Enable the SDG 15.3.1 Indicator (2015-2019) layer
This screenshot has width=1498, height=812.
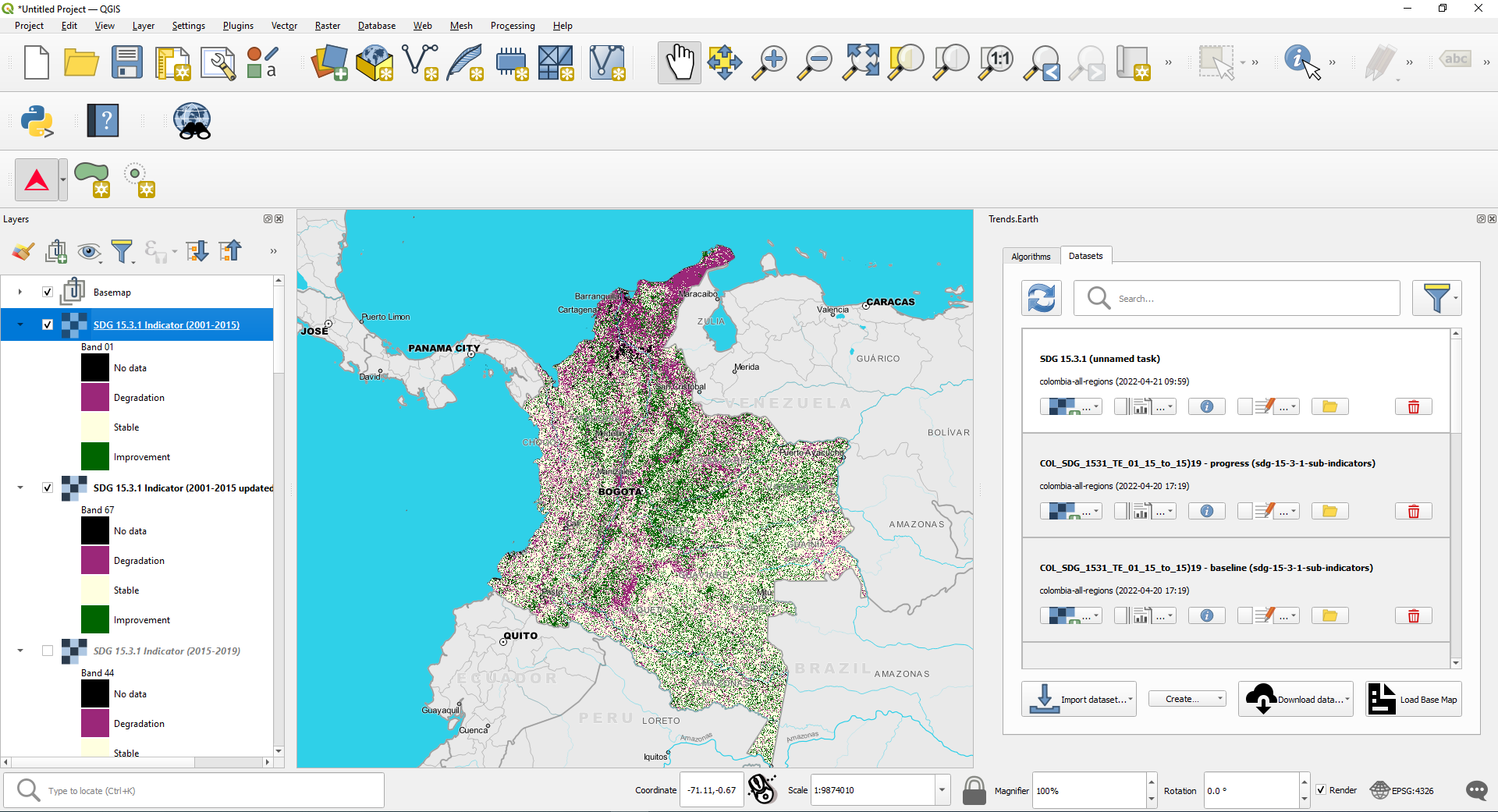point(48,651)
